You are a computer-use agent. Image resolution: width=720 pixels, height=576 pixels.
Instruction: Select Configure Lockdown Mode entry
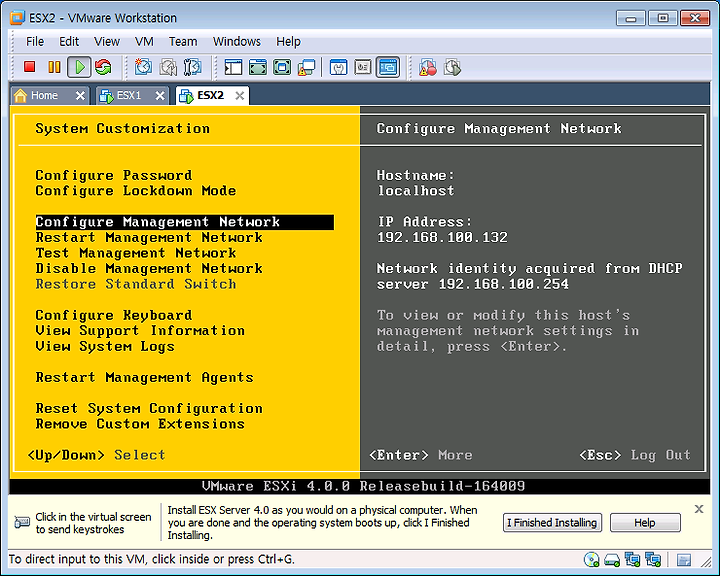[135, 191]
